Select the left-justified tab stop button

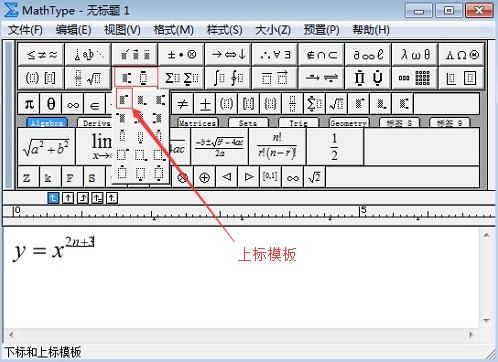53,198
